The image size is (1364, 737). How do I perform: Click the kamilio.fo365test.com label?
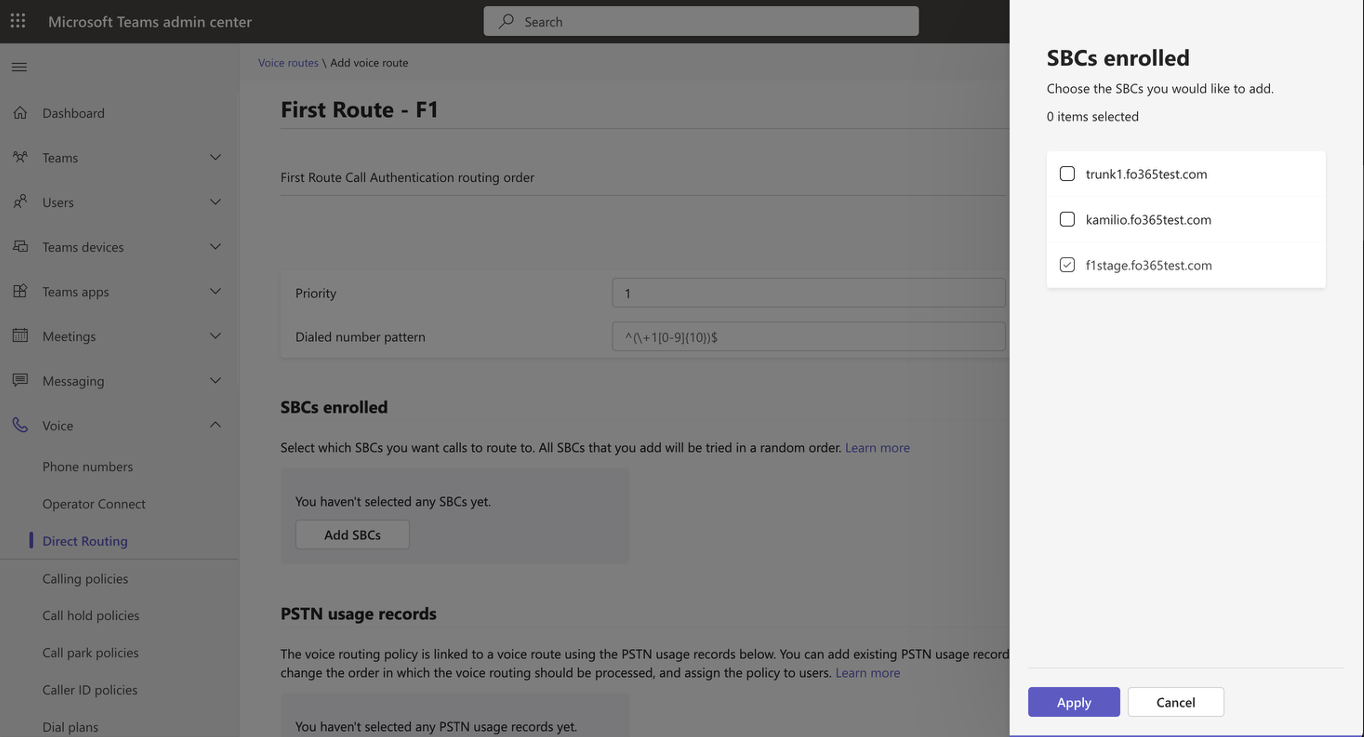1148,219
